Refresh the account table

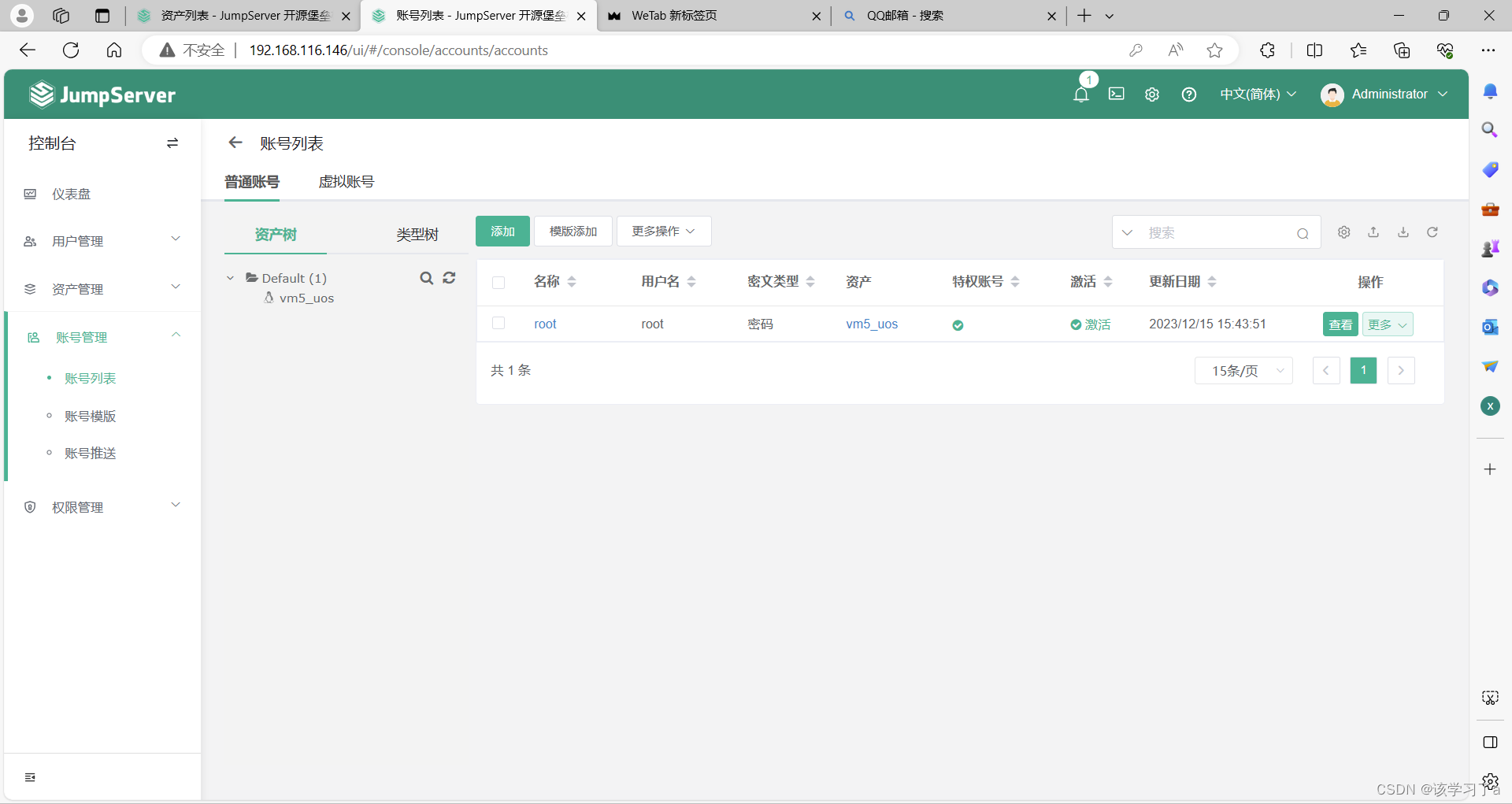1432,232
